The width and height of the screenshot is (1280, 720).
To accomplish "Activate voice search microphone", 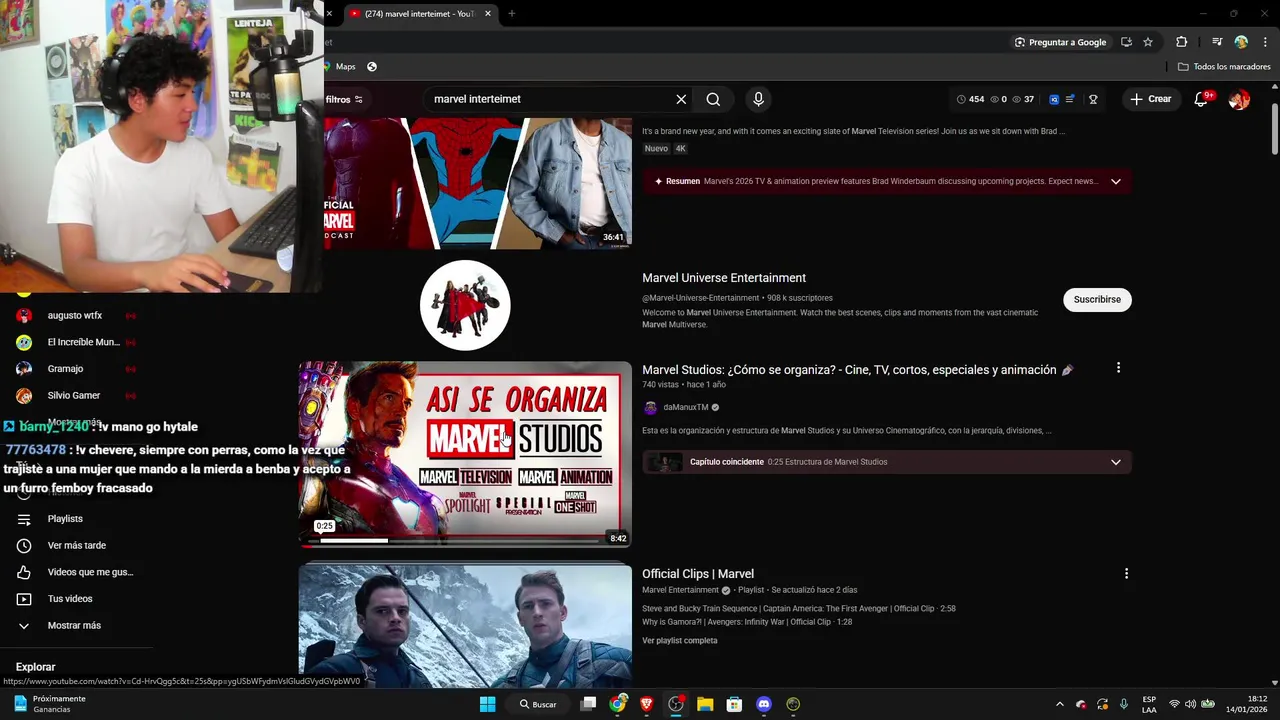I will [758, 99].
